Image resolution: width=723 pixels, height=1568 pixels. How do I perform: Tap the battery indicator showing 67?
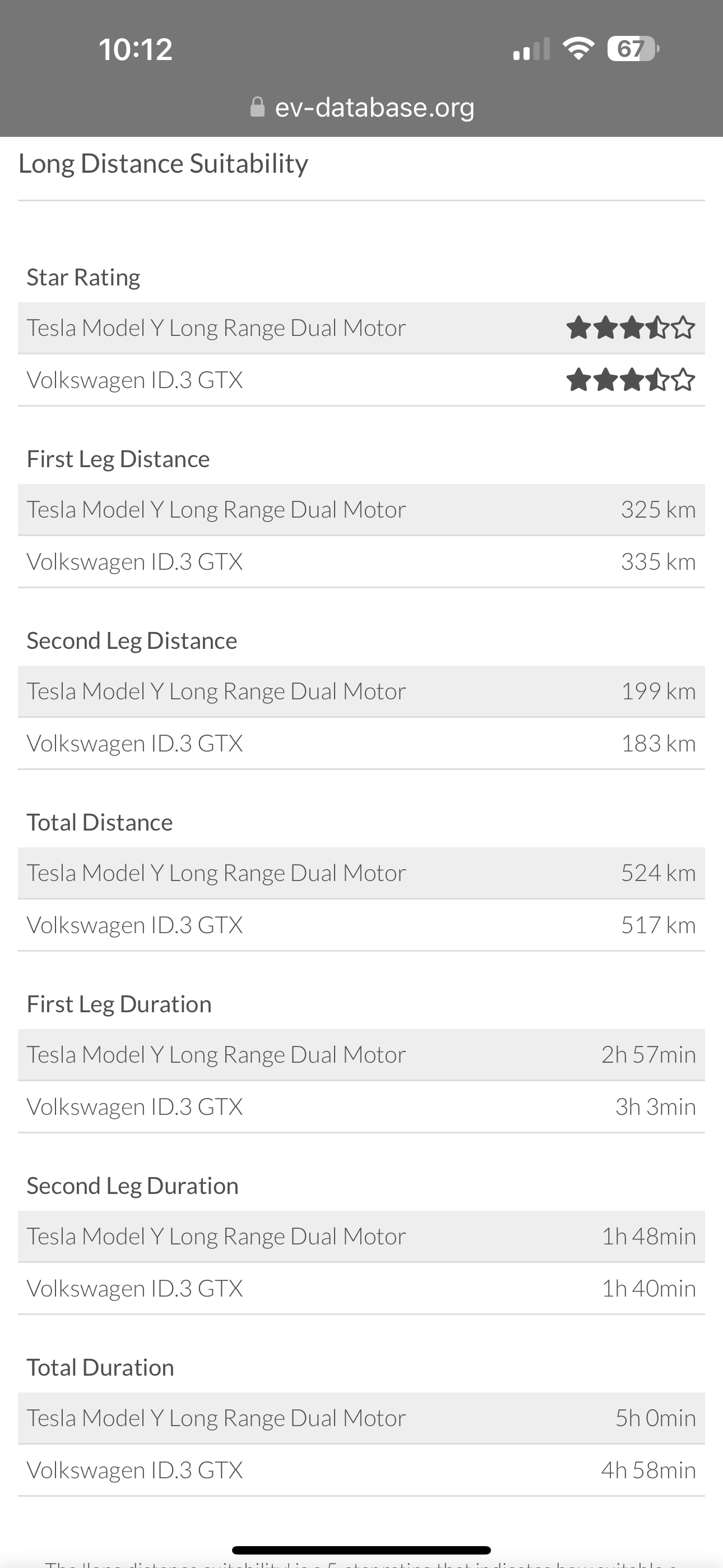(x=633, y=49)
